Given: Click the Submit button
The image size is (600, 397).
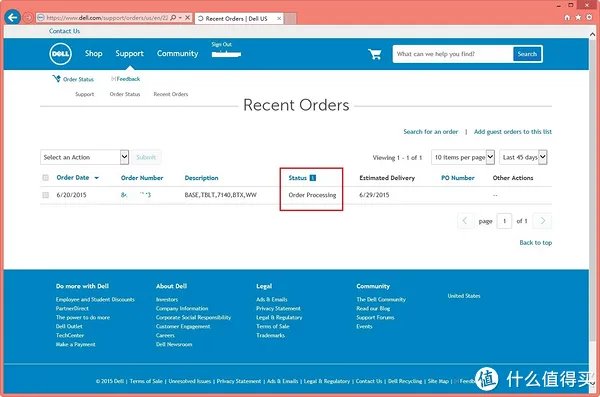Looking at the screenshot, I should point(146,157).
